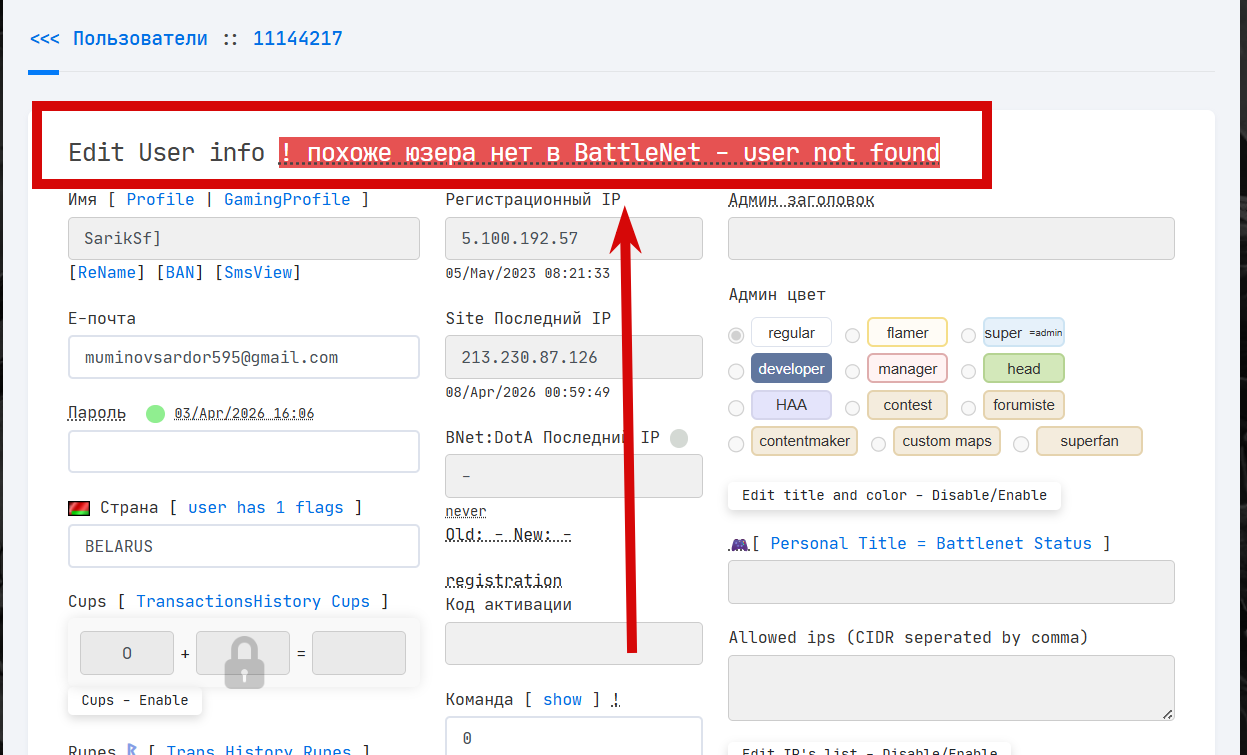This screenshot has width=1247, height=755.
Task: Click the Код активации input field
Action: click(574, 643)
